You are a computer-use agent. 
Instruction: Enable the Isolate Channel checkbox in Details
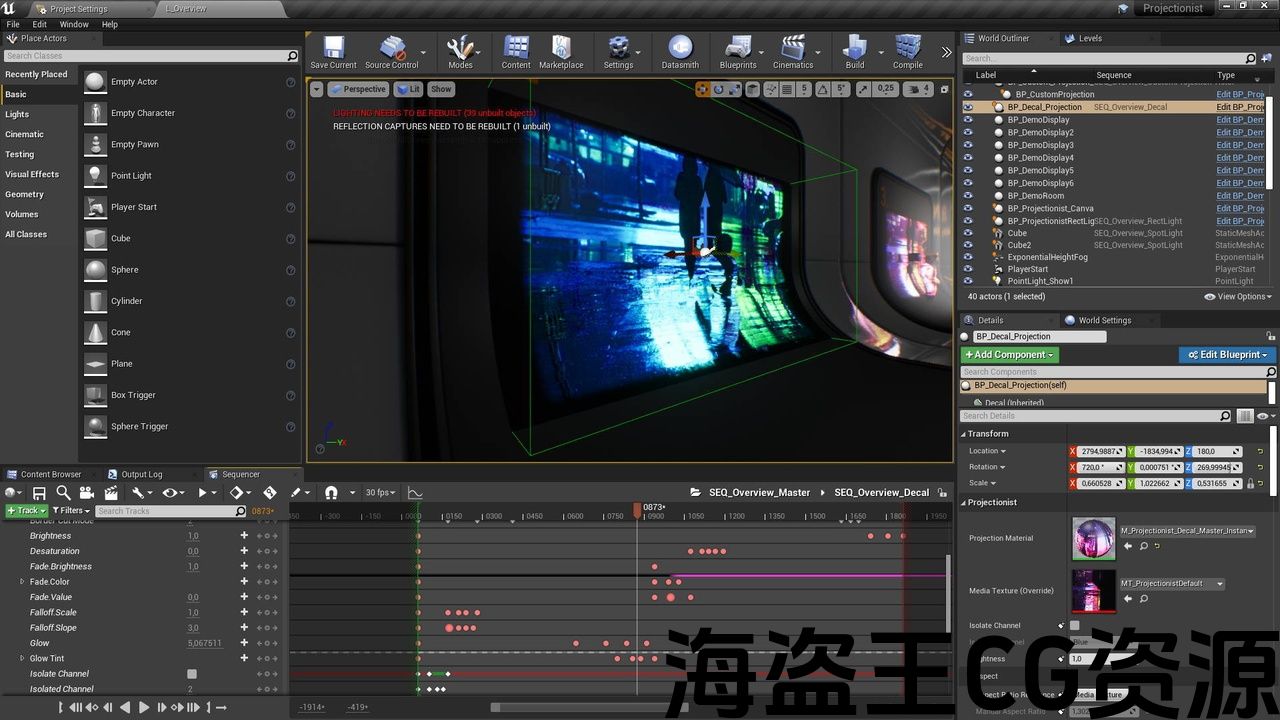(x=1075, y=626)
